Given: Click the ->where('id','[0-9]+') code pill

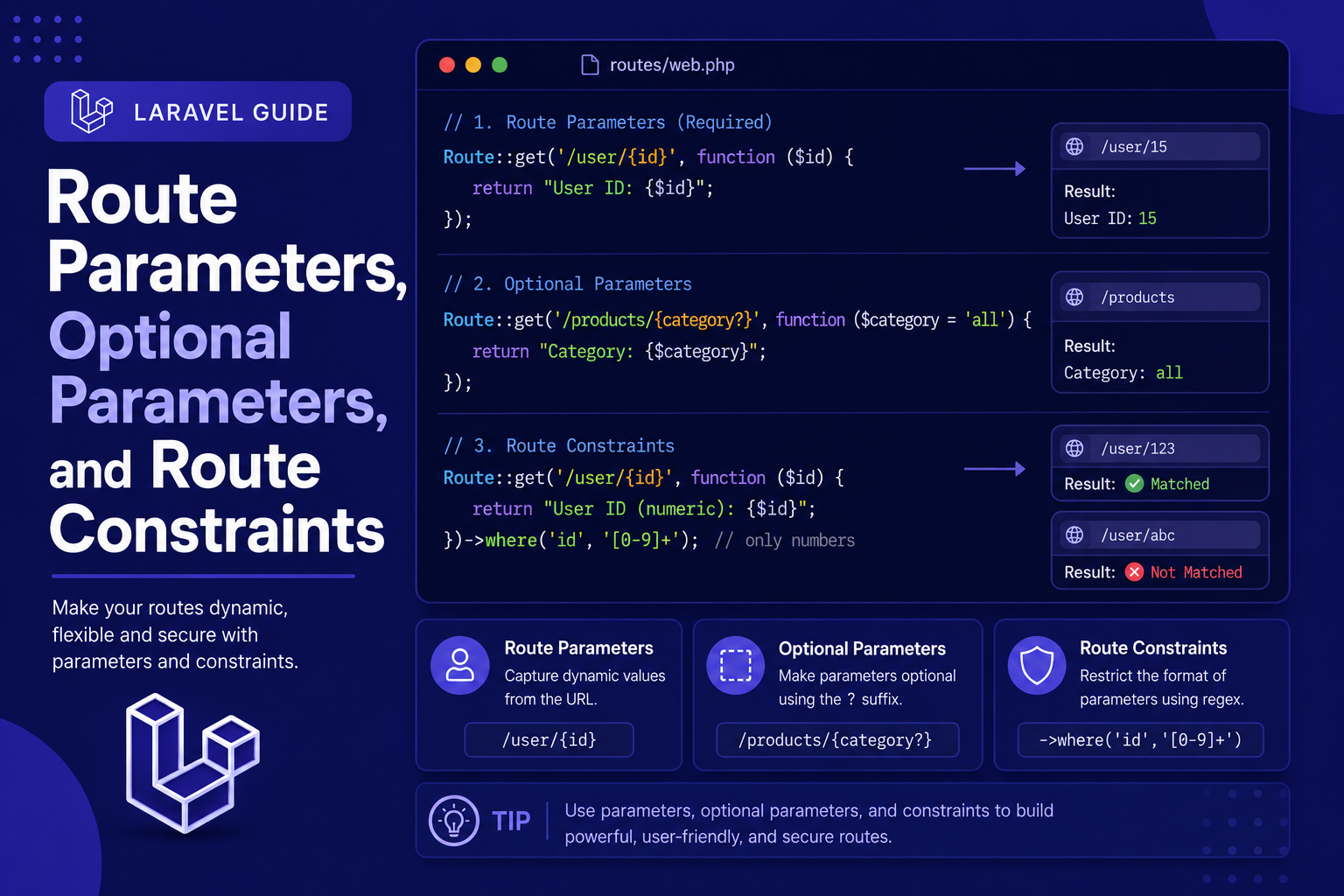Looking at the screenshot, I should tap(1140, 740).
